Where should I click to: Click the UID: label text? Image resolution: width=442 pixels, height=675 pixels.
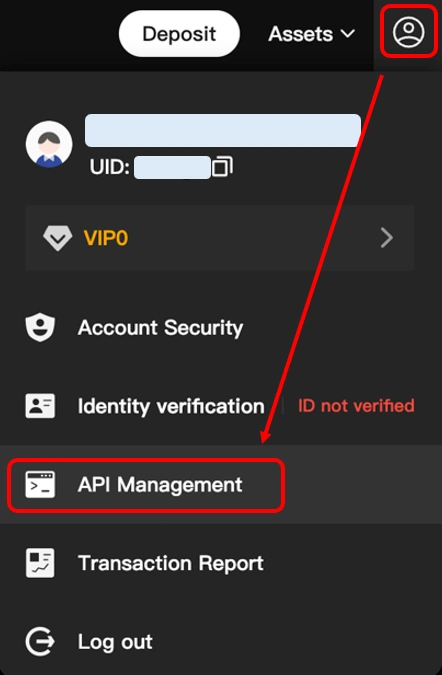[109, 167]
